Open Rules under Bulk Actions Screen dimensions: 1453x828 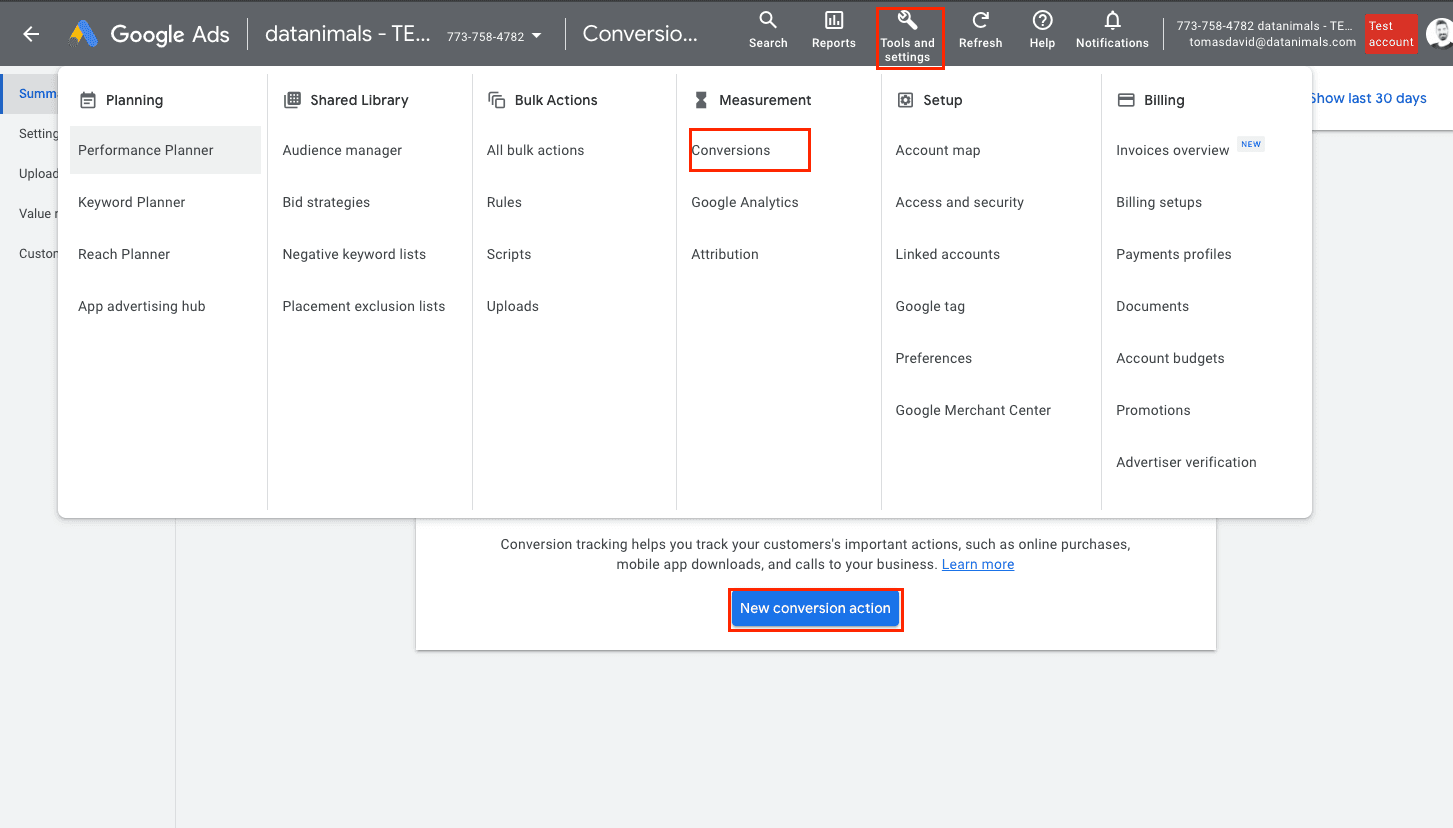click(x=504, y=202)
